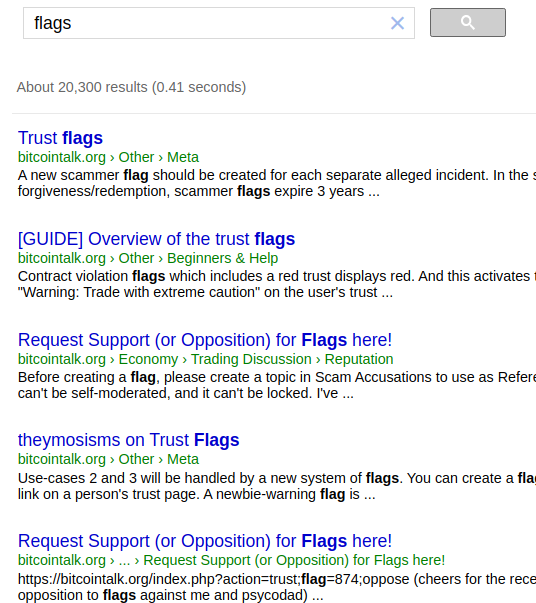536x603 pixels.
Task: Click 'Trading Discussion' breadcrumb link
Action: point(251,359)
